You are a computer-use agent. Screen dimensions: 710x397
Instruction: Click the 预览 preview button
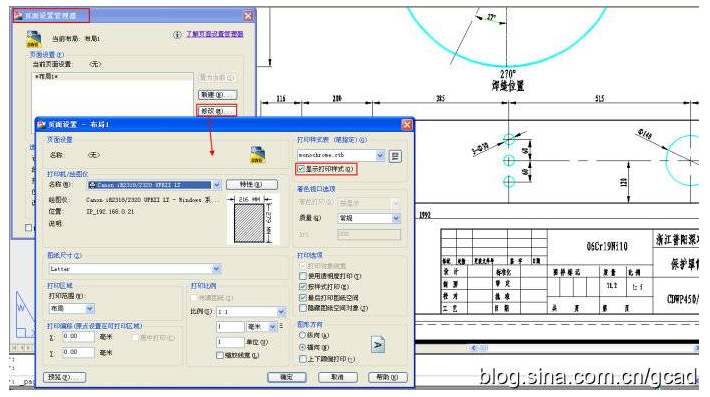65,377
